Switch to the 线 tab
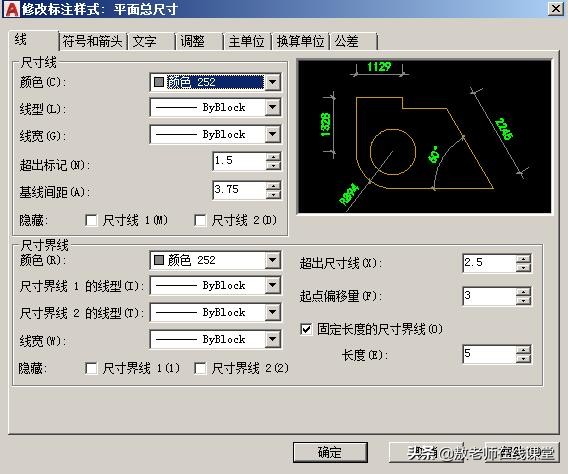Viewport: 568px width, 474px height. [x=33, y=40]
